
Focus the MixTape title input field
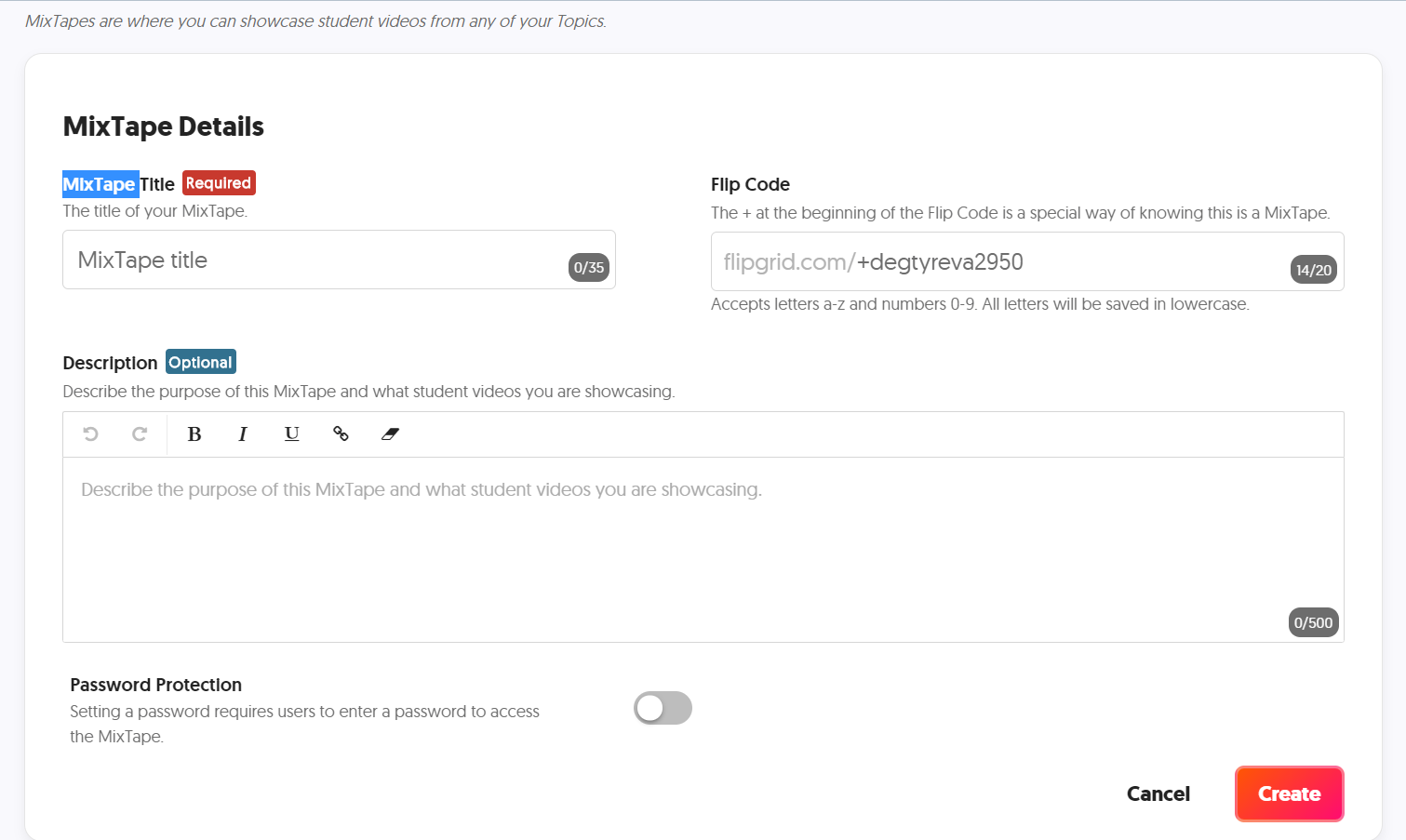pos(339,260)
